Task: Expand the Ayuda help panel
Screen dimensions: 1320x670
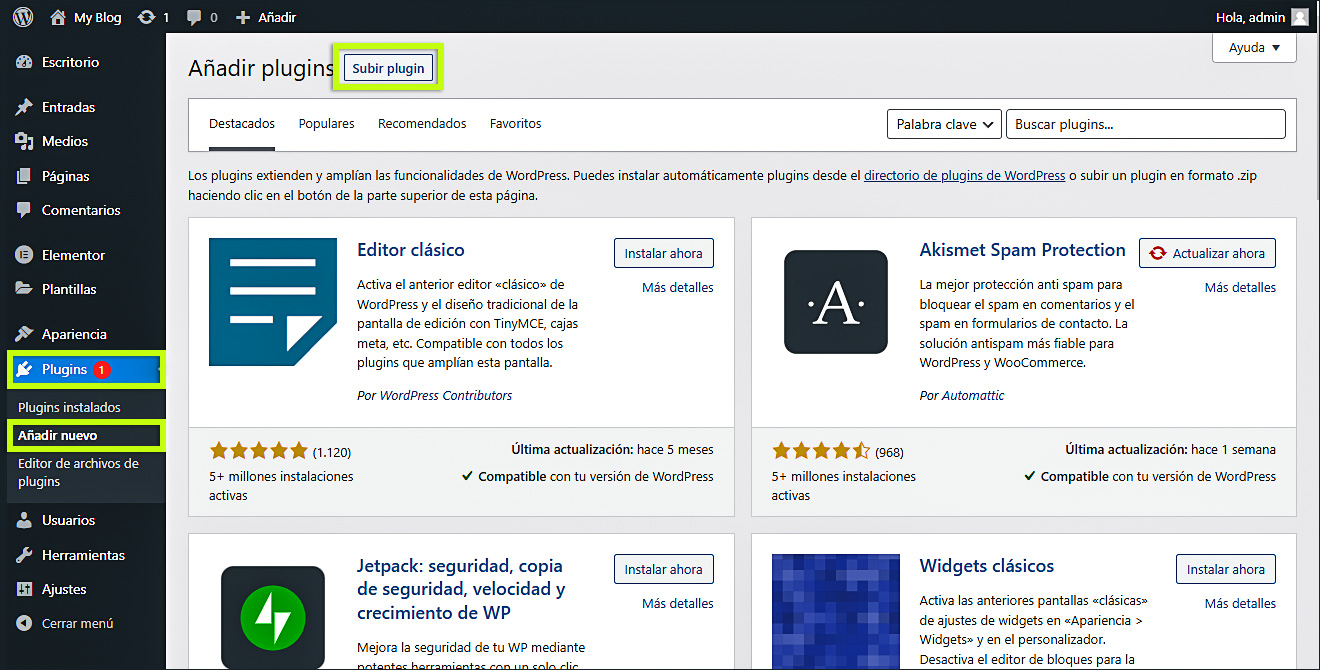Action: pos(1254,48)
